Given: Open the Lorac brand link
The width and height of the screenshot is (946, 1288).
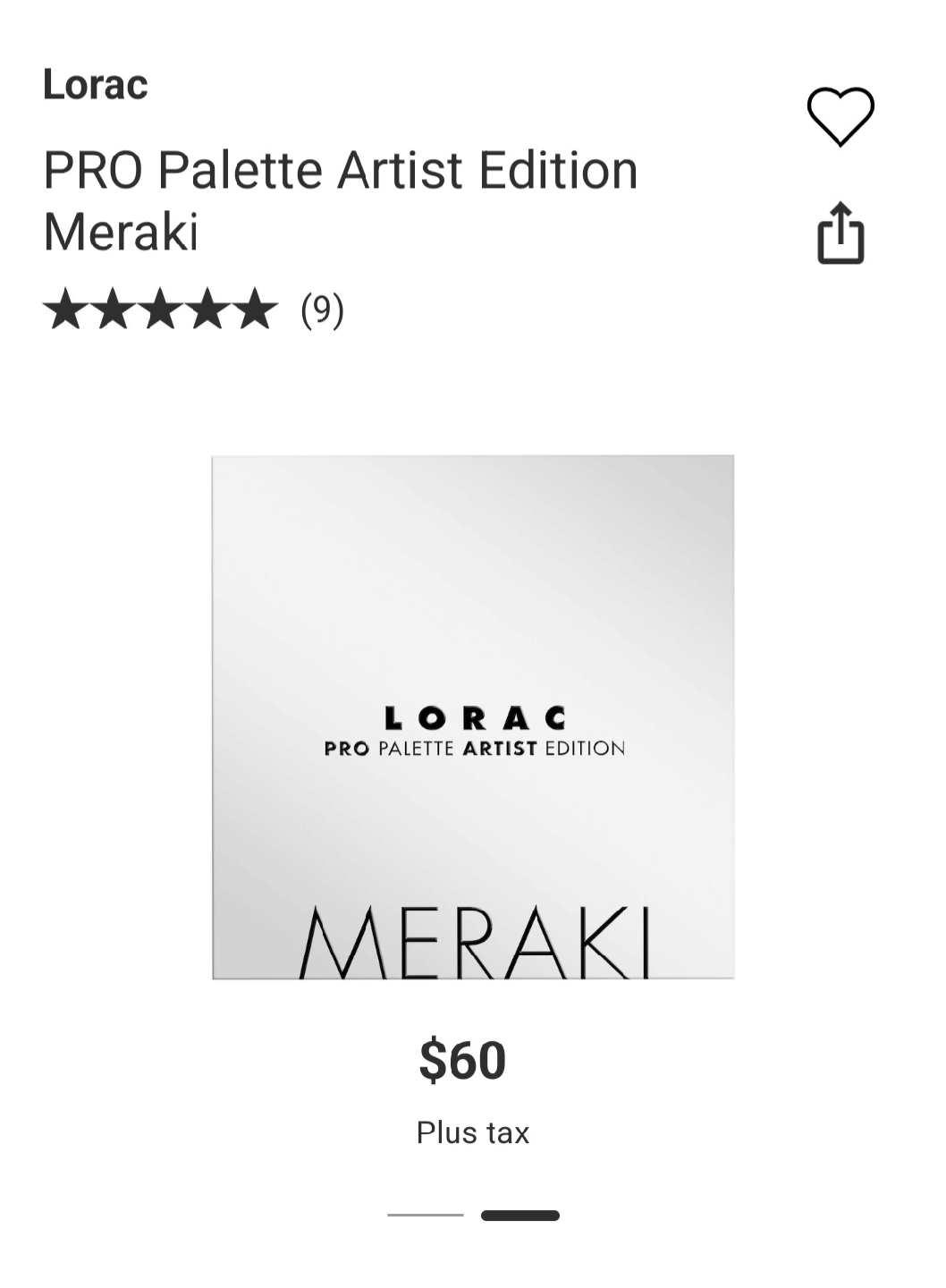Looking at the screenshot, I should pyautogui.click(x=96, y=84).
